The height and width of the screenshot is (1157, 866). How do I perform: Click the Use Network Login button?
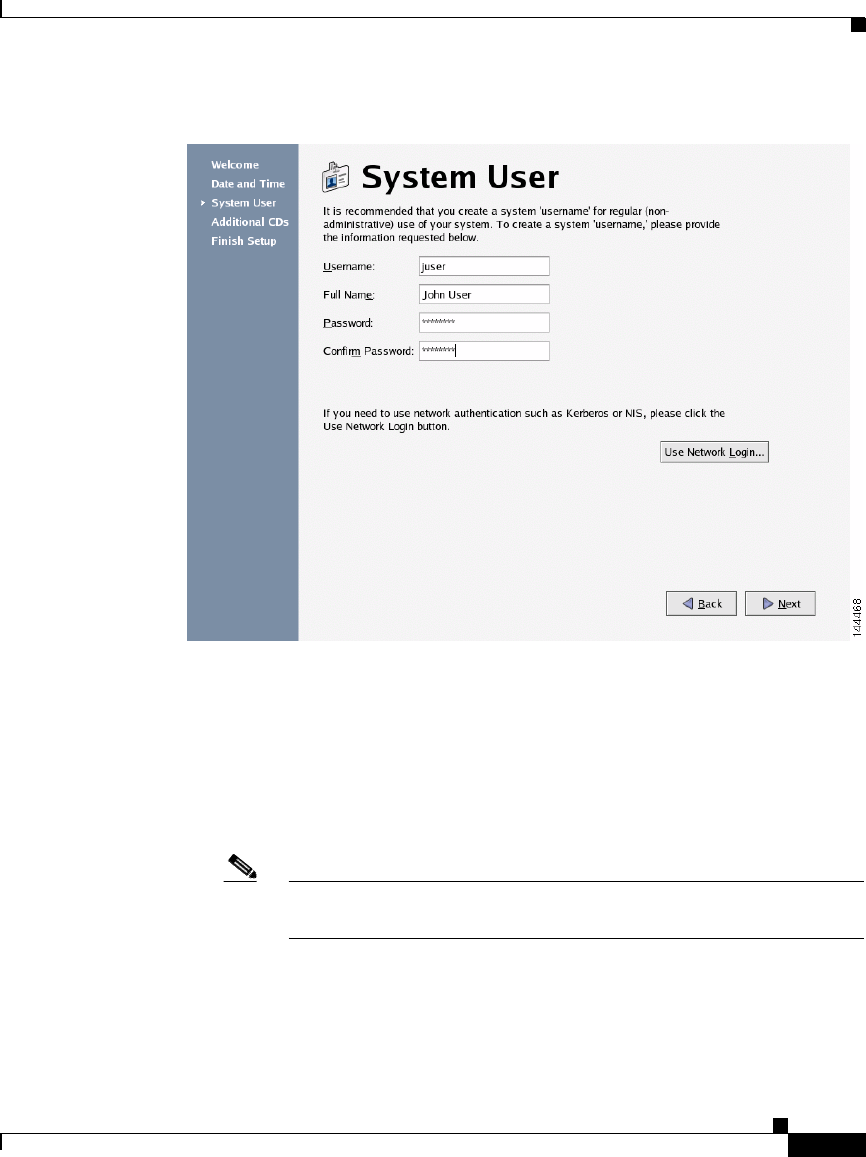[x=714, y=452]
